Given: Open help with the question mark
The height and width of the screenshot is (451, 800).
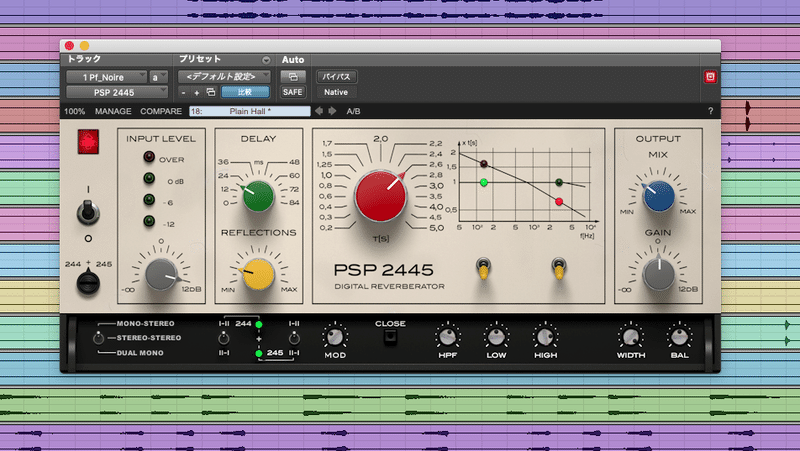Looking at the screenshot, I should click(x=710, y=111).
